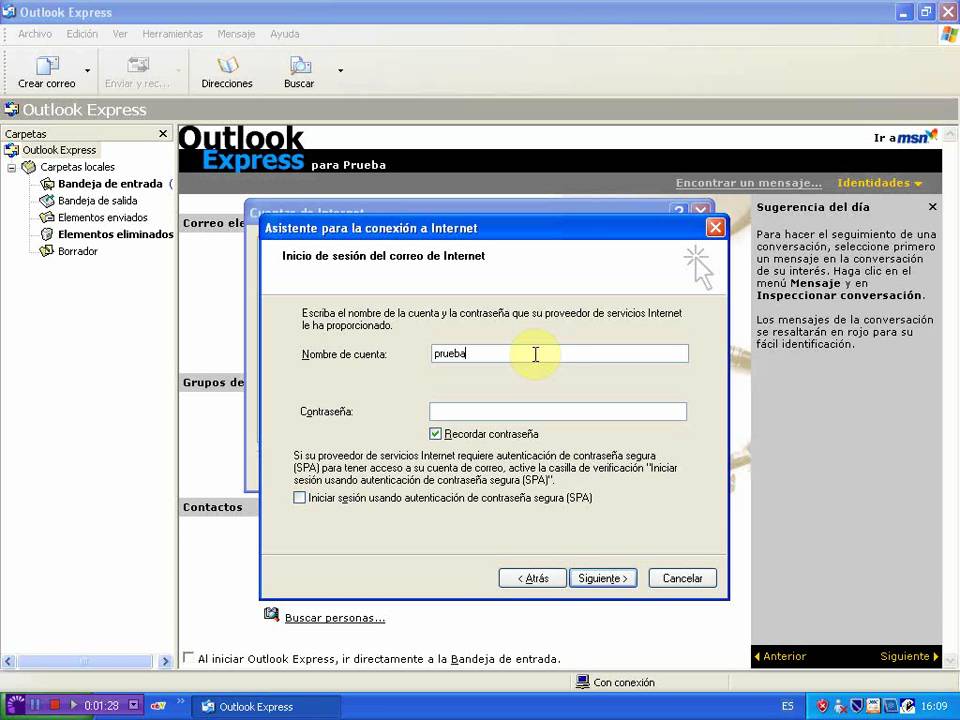Open the Archivo menu
Image resolution: width=960 pixels, height=720 pixels.
35,34
